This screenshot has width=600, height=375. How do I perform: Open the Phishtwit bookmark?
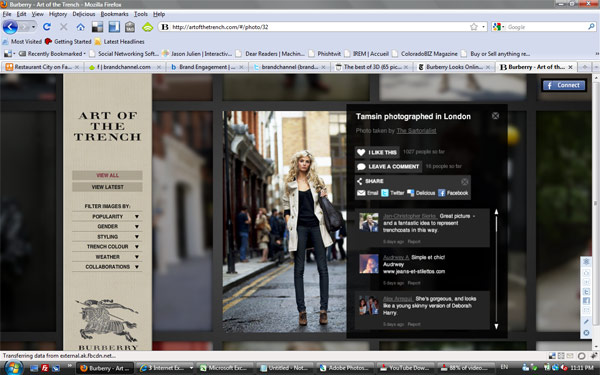pyautogui.click(x=324, y=54)
